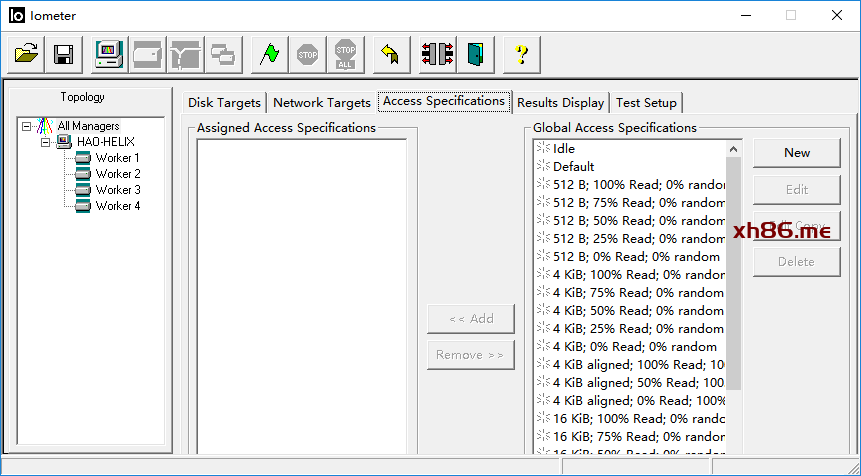Select the Idle access specification
Viewport: 861px width, 476px height.
click(563, 149)
